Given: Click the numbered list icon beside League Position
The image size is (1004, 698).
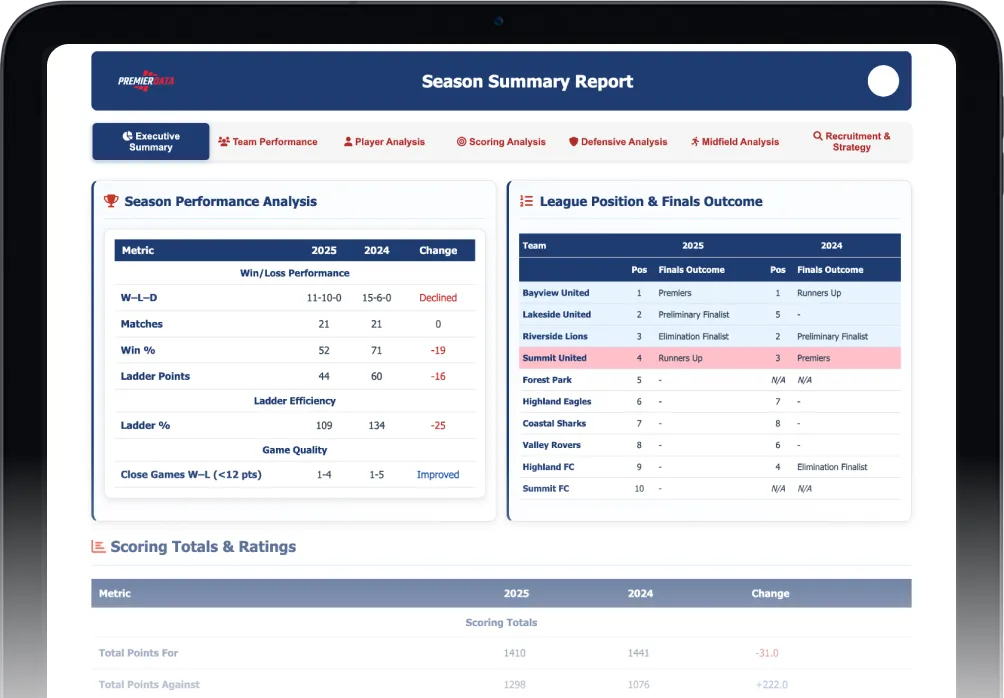Looking at the screenshot, I should (x=526, y=201).
